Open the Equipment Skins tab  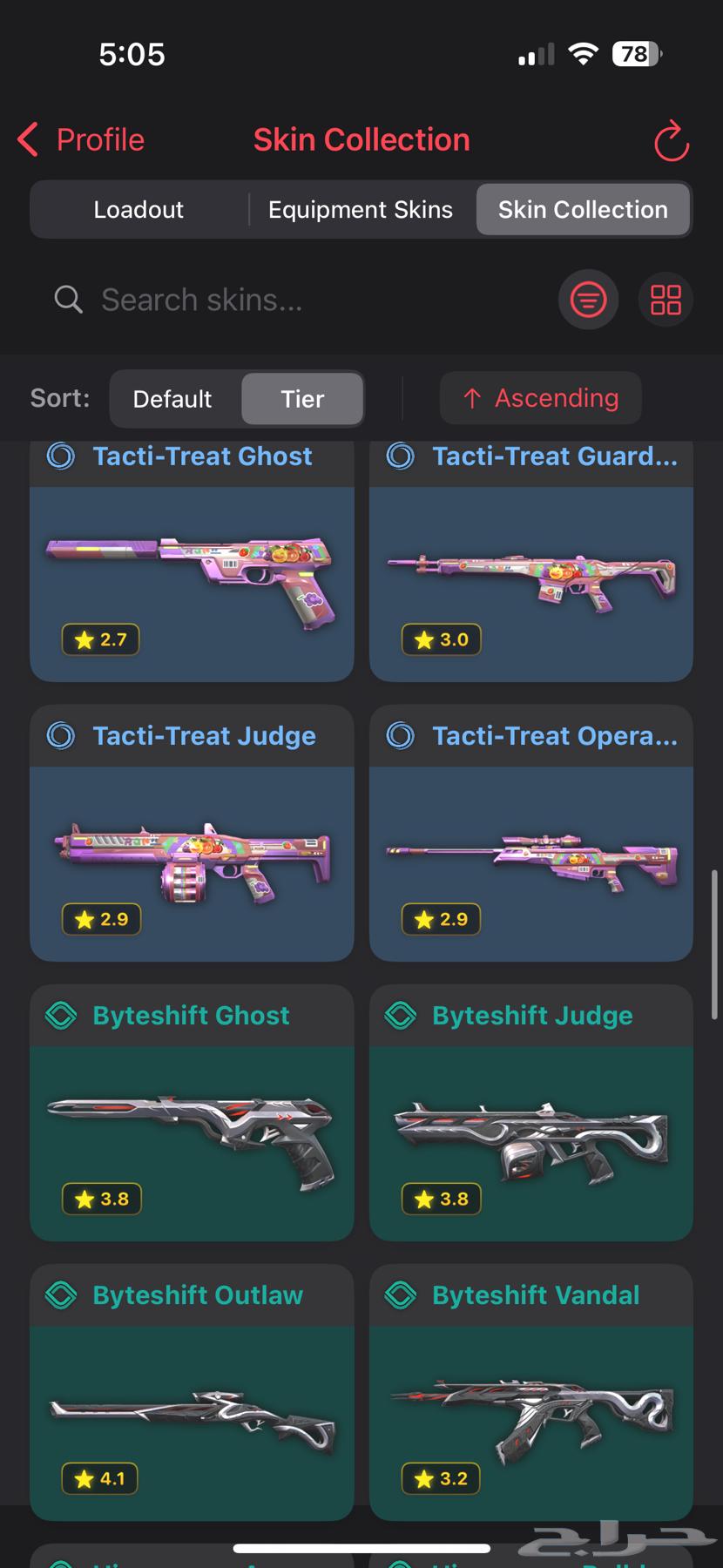click(x=361, y=210)
